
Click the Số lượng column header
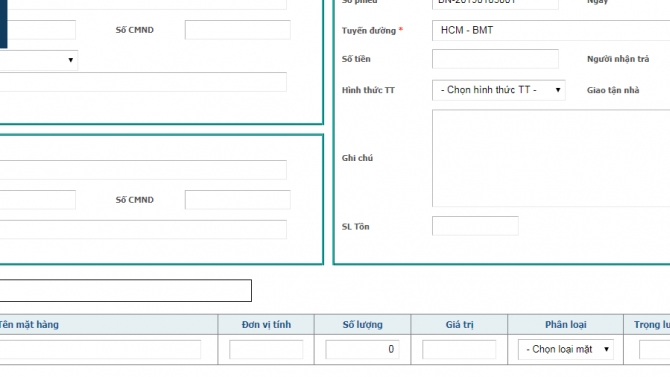coord(363,324)
